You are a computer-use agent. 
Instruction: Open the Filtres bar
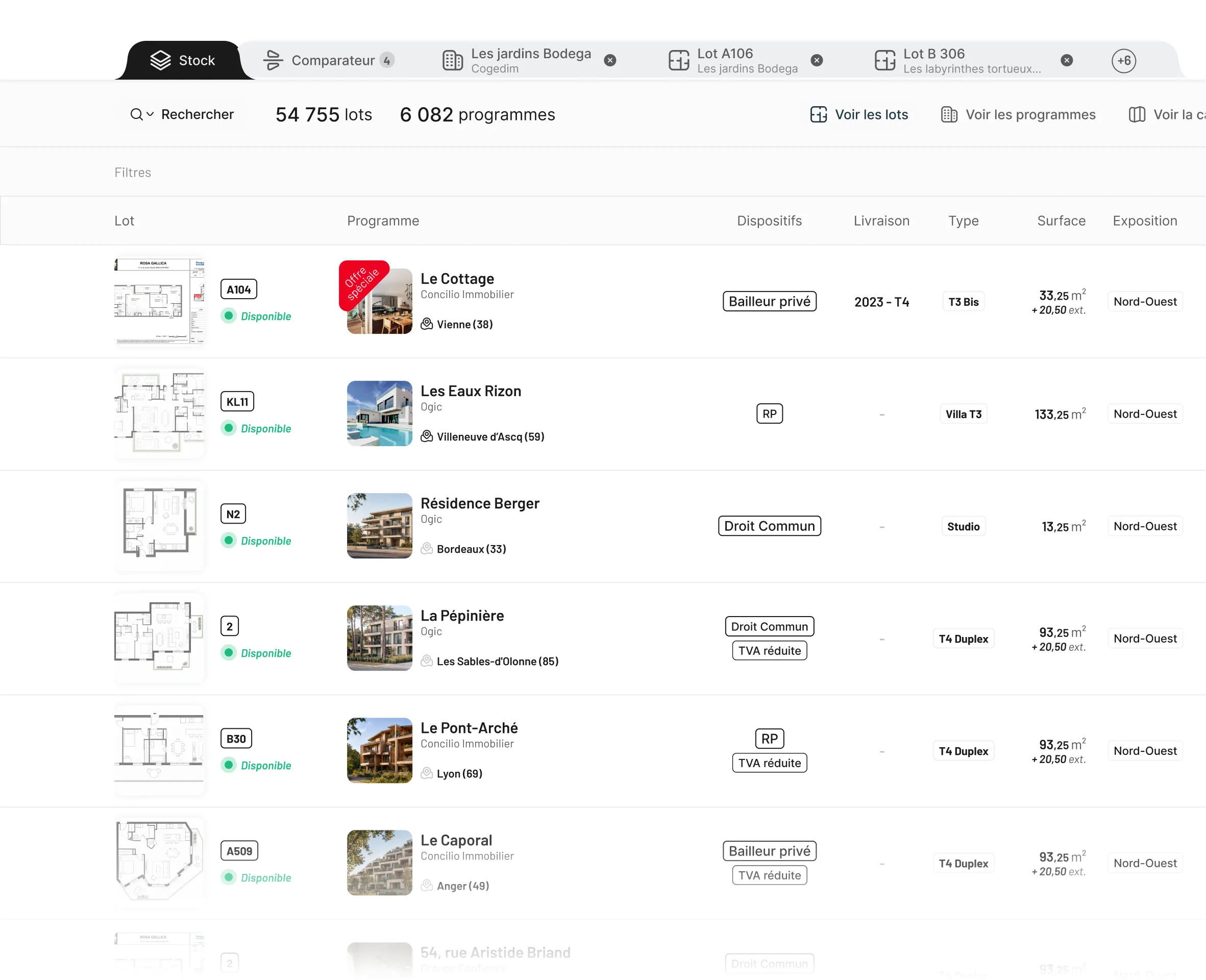pyautogui.click(x=133, y=173)
